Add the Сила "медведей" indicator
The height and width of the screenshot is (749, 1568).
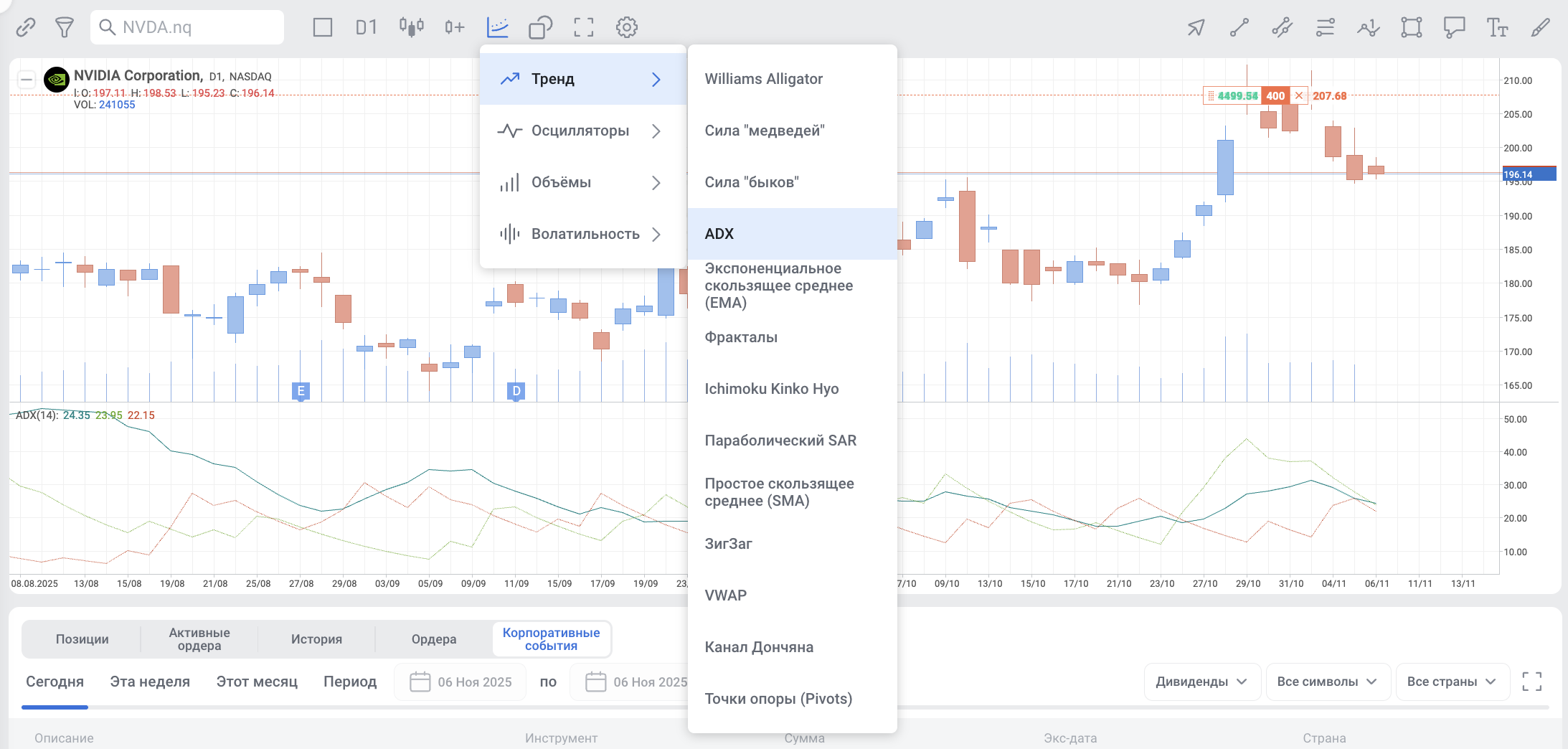[793, 131]
